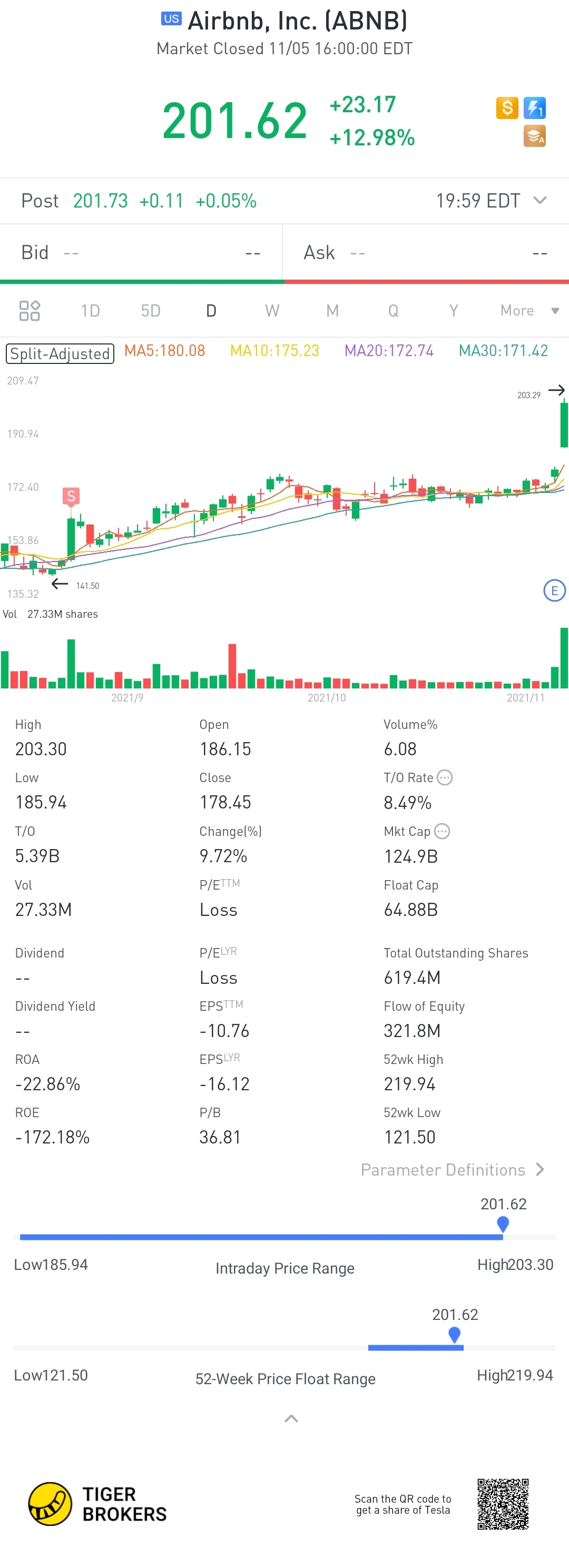Tap the circled E earnings marker
Image resolution: width=569 pixels, height=1568 pixels.
[554, 590]
